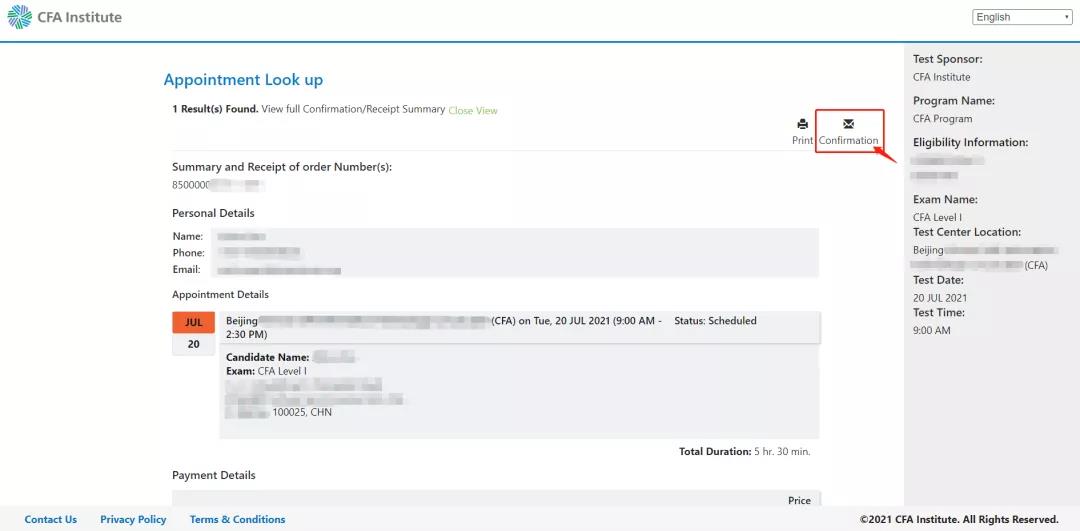Click the Payment Details heading
The width and height of the screenshot is (1080, 531).
[x=214, y=475]
